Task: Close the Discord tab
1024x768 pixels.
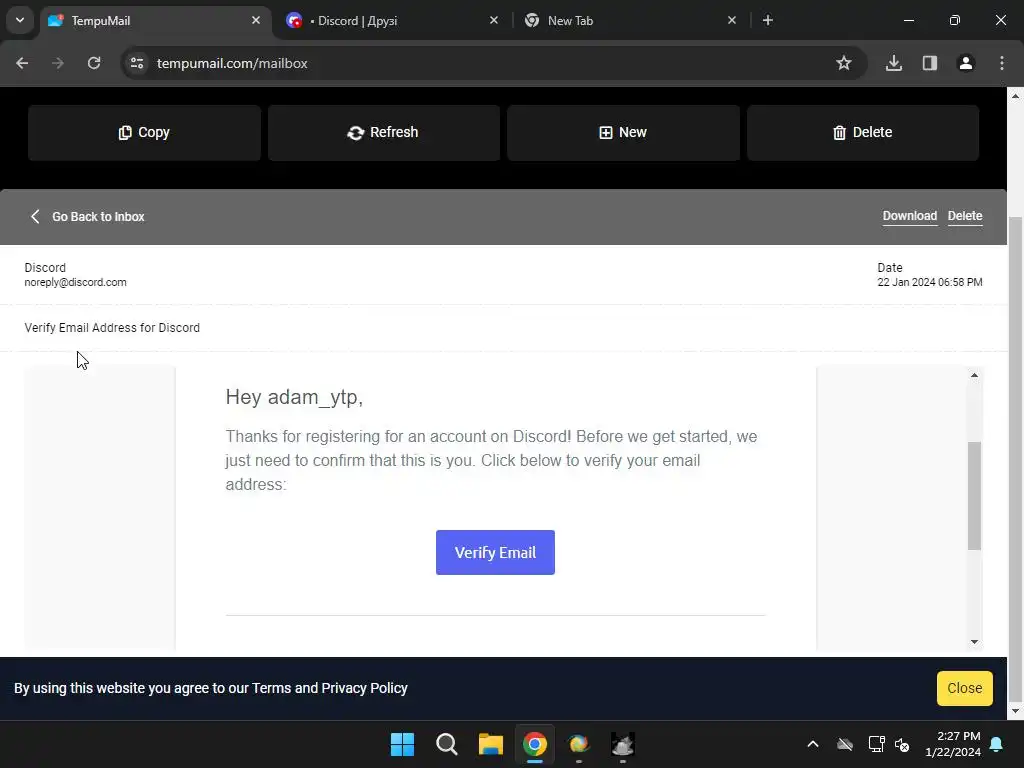Action: pos(494,20)
